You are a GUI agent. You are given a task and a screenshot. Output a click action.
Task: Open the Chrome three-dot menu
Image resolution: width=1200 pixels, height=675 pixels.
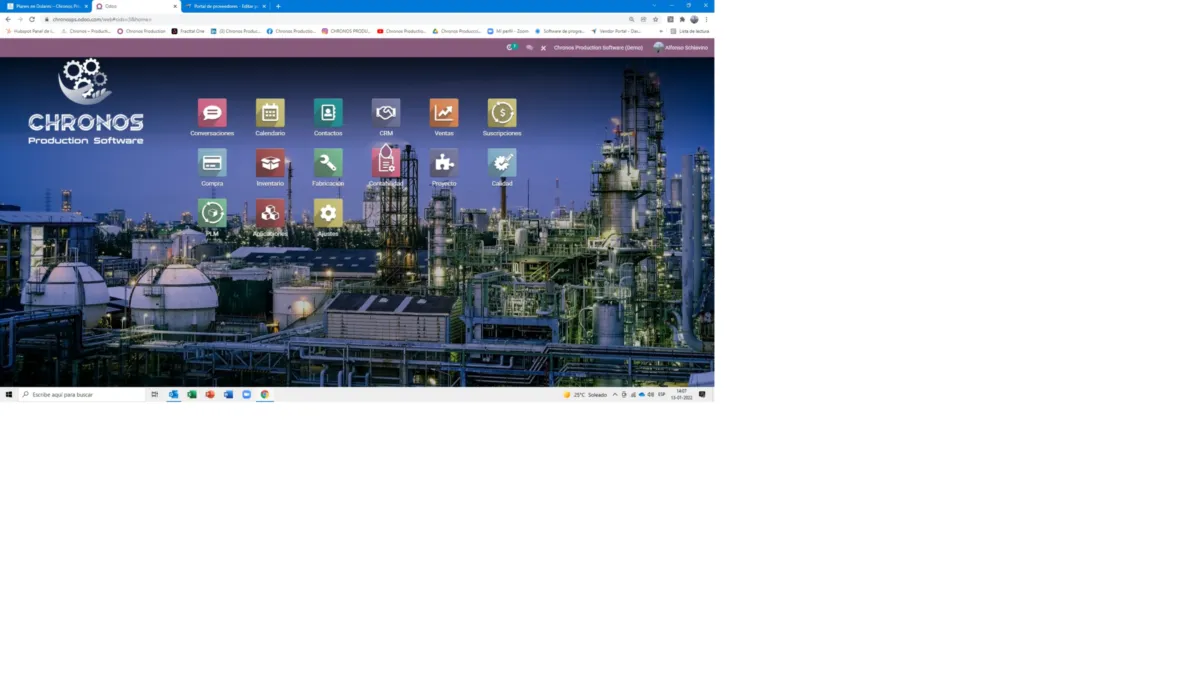coord(706,19)
